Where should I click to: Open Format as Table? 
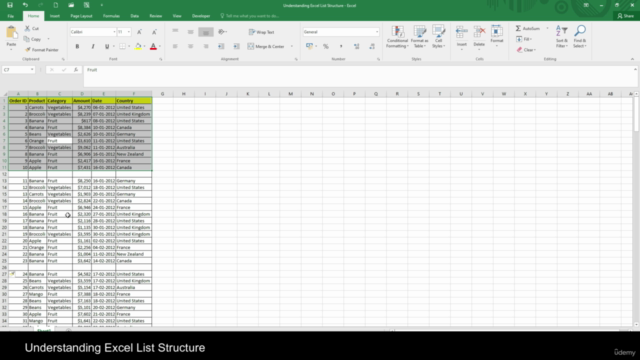[x=419, y=37]
